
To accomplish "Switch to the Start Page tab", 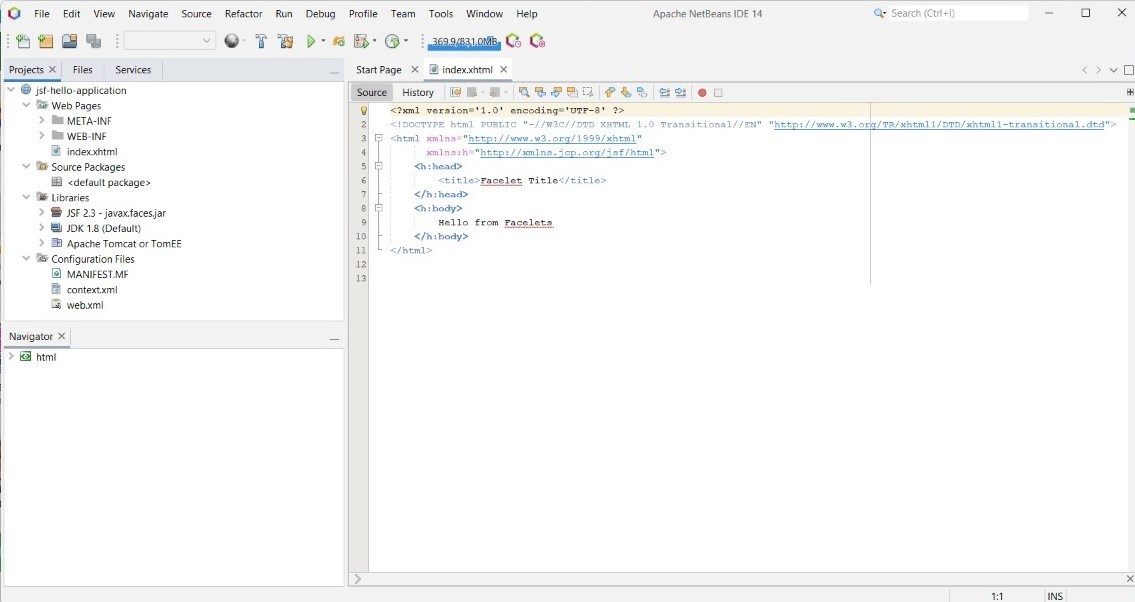I will pos(377,70).
